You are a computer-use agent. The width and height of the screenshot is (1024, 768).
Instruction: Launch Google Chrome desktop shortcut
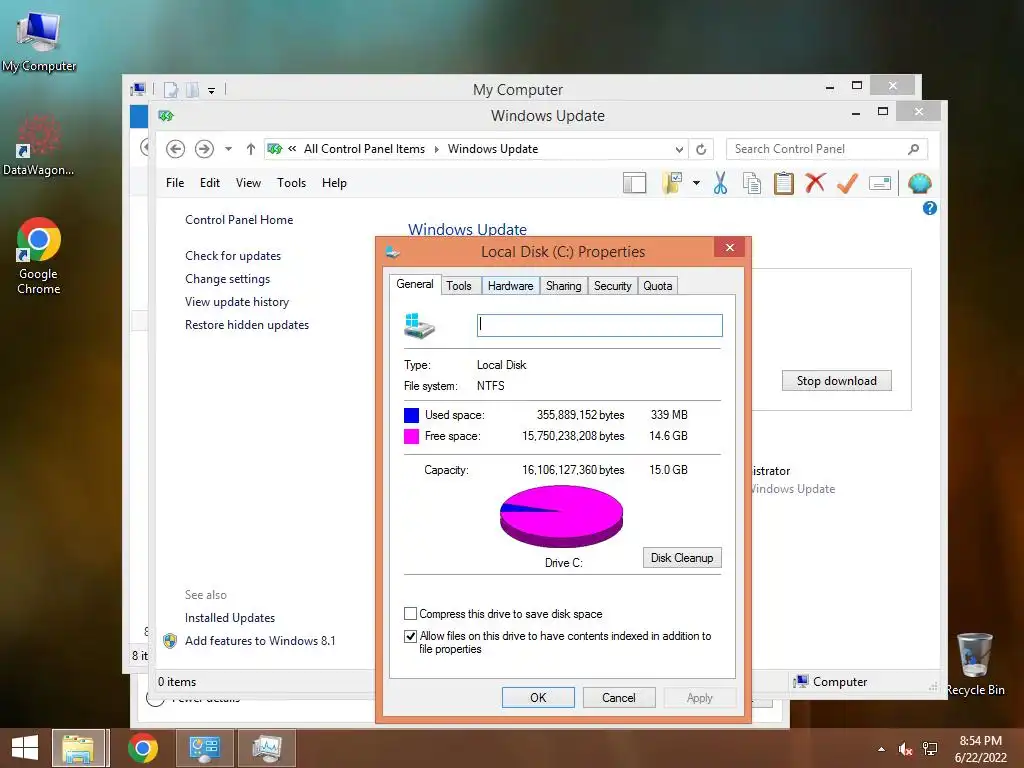pyautogui.click(x=39, y=255)
